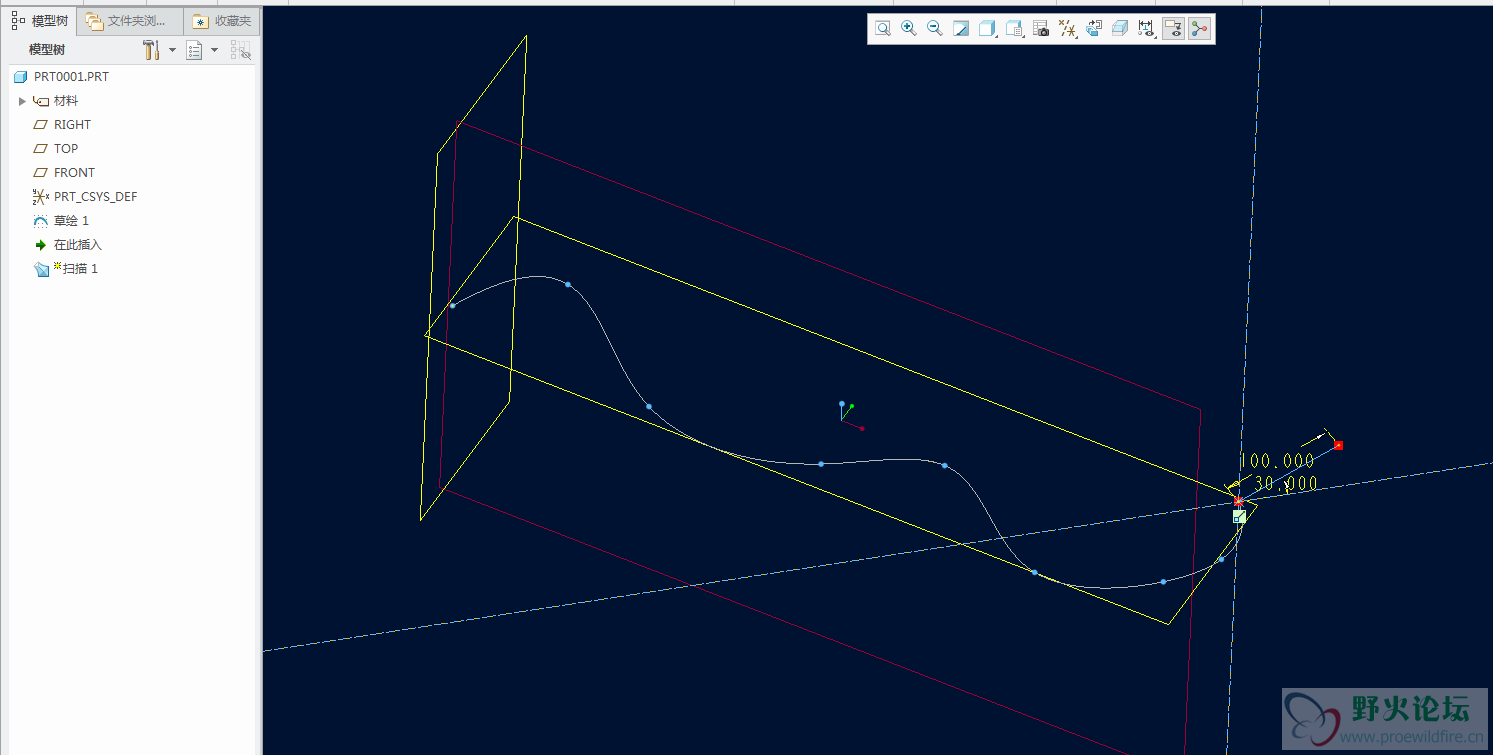Open the display style cube dropdown
The height and width of the screenshot is (755, 1493).
point(988,29)
